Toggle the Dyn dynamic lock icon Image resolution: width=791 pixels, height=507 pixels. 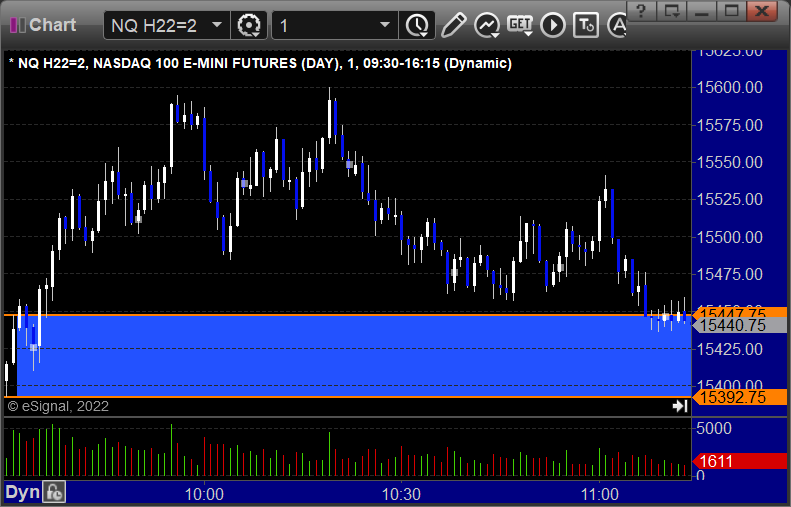(x=53, y=492)
